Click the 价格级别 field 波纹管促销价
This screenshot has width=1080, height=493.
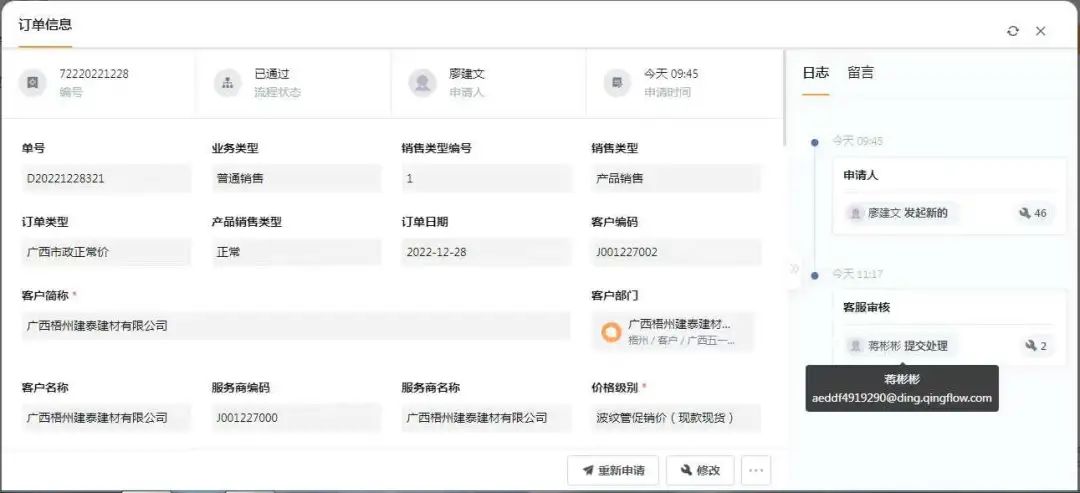point(676,418)
